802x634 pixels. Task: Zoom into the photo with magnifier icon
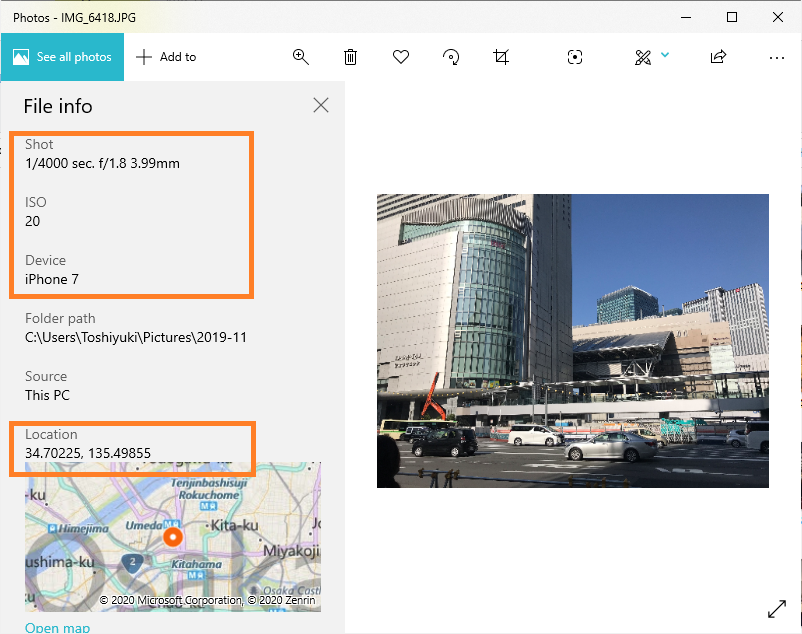click(300, 57)
